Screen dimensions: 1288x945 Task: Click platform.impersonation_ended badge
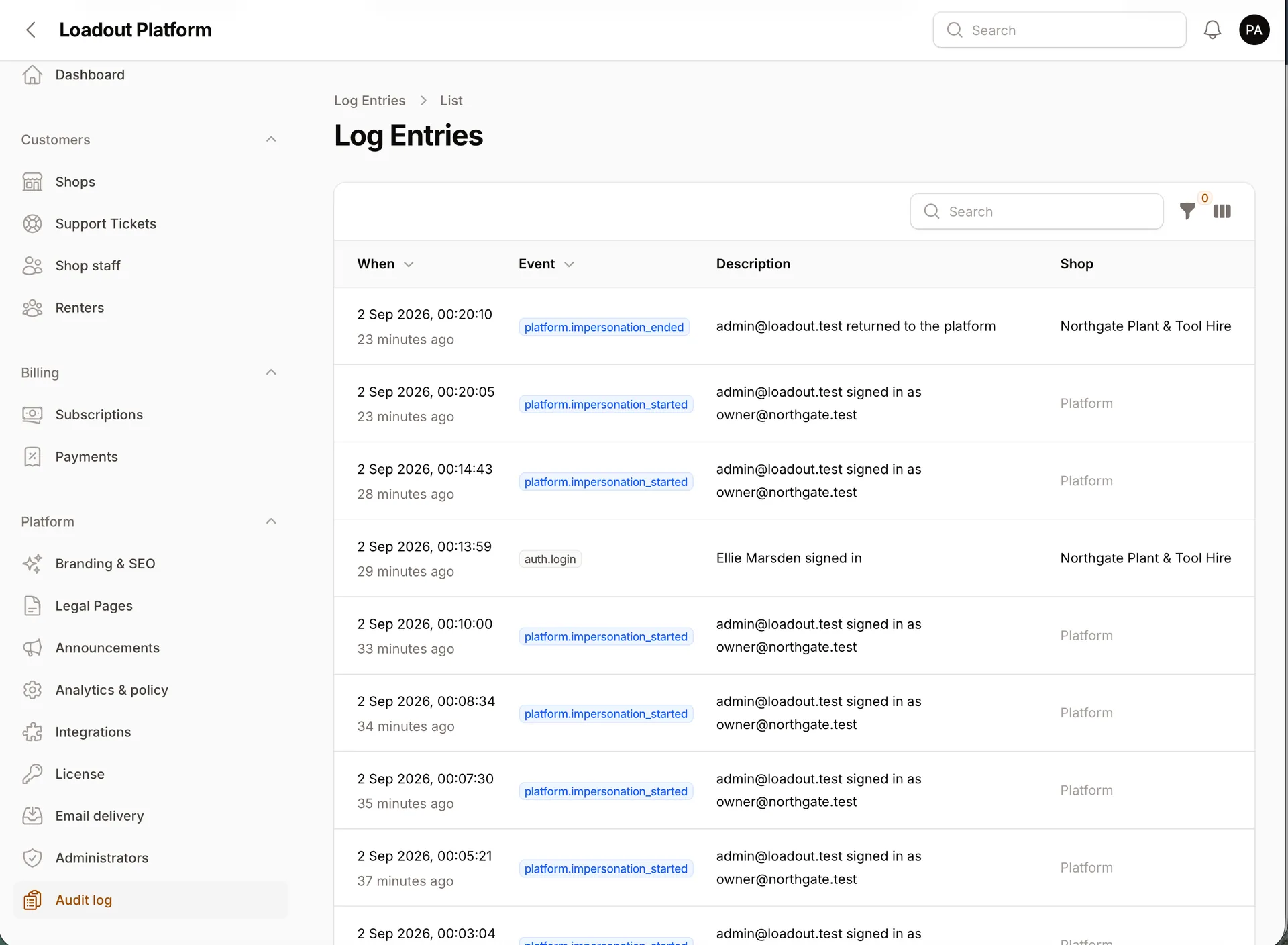(x=604, y=327)
